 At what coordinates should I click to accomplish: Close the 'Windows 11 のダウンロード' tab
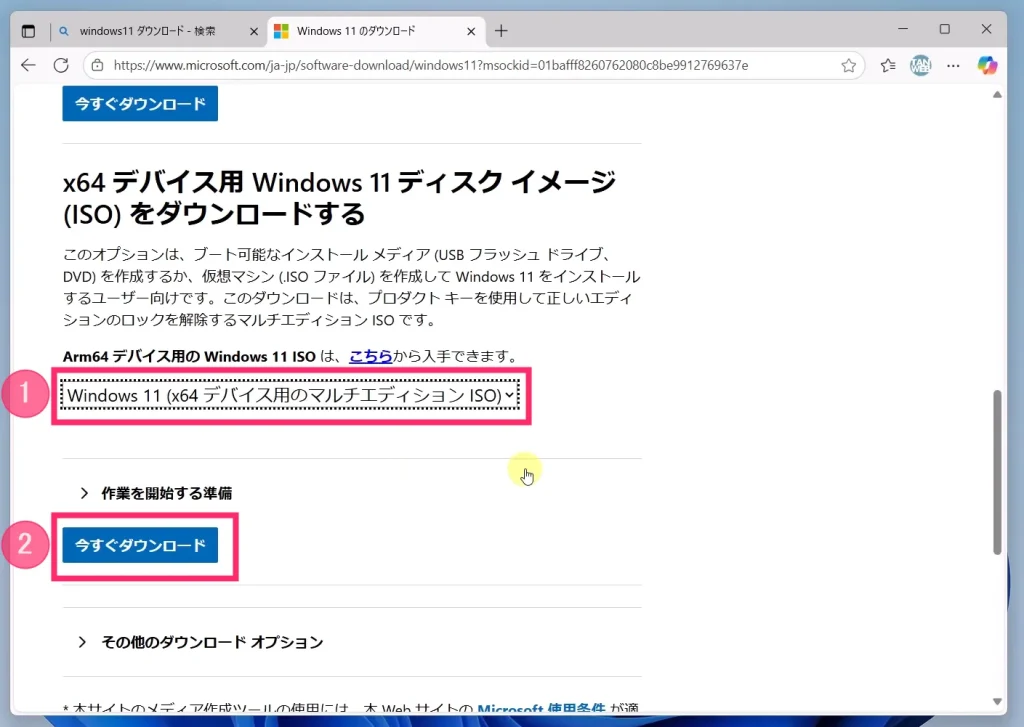[x=471, y=31]
